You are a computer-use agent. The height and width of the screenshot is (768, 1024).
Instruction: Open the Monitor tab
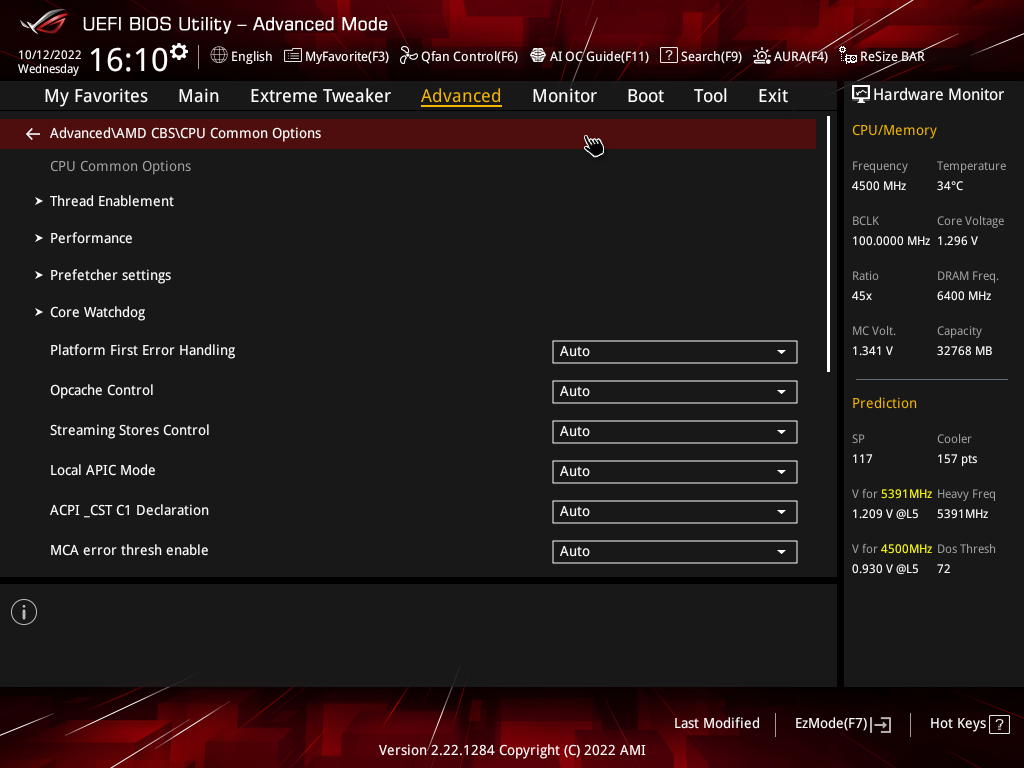564,96
